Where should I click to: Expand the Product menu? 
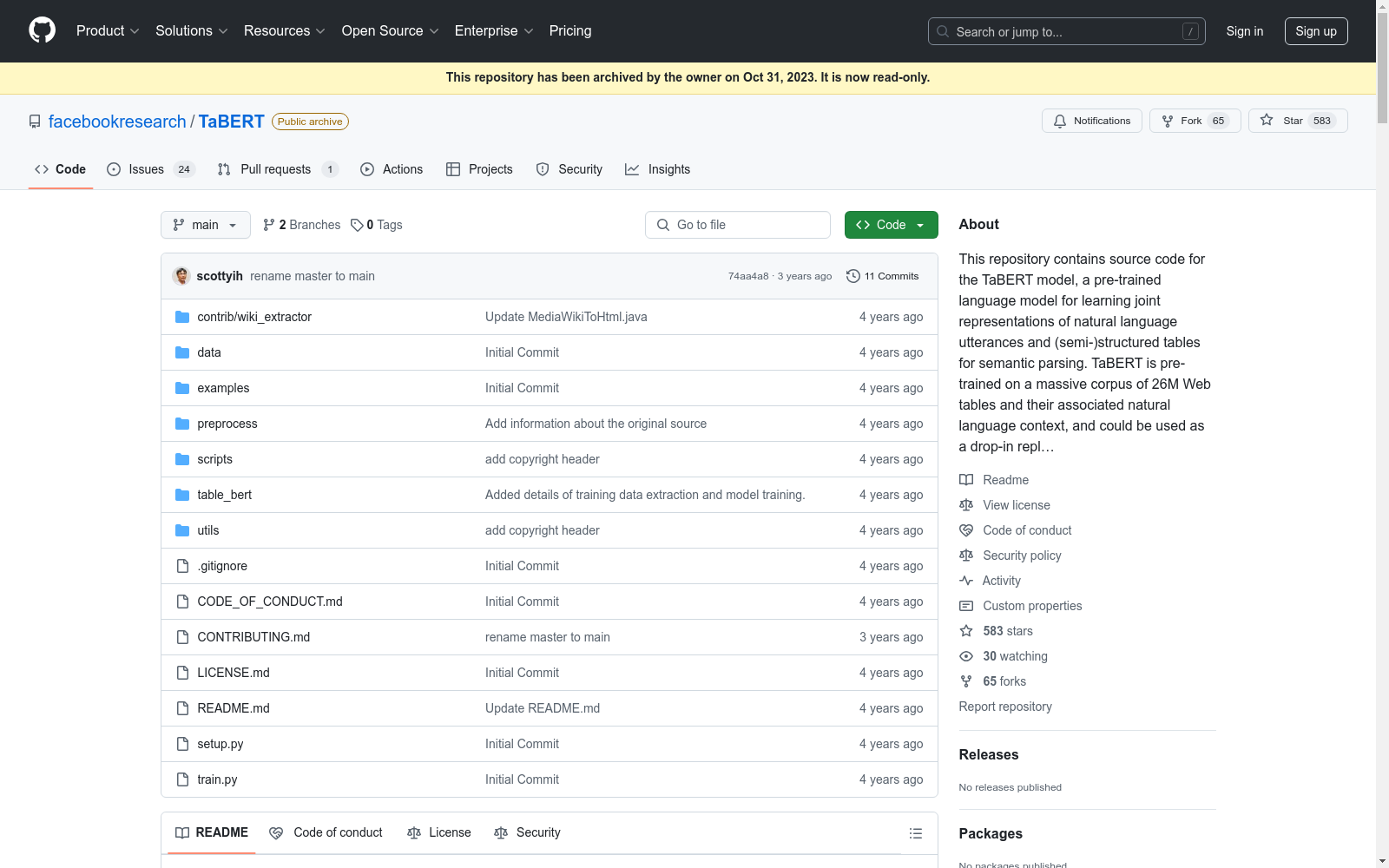click(108, 30)
